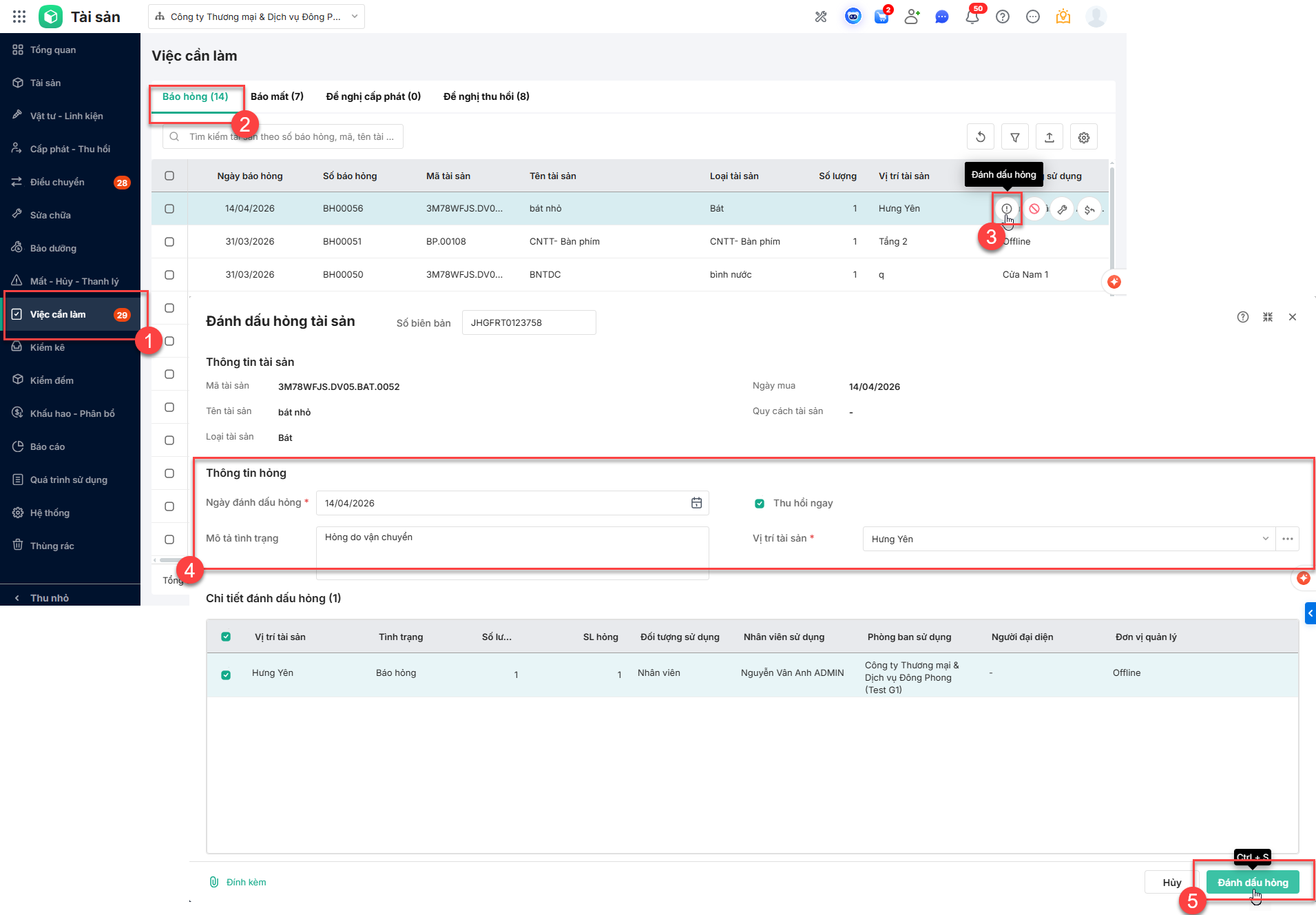
Task: Click the 'Hủy' cancel button
Action: coord(1171,883)
